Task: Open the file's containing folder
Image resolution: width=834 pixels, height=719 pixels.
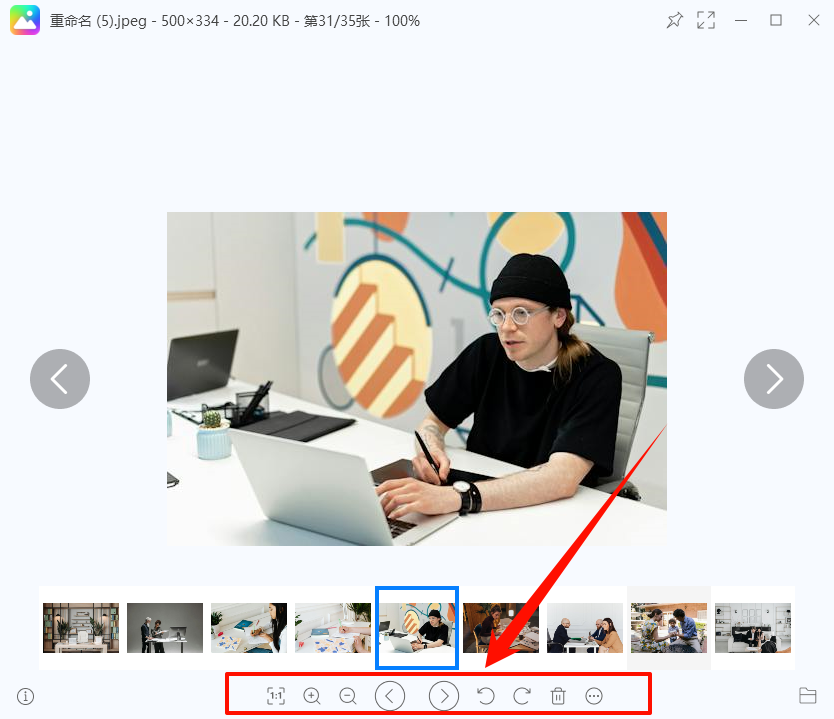Action: click(x=808, y=696)
